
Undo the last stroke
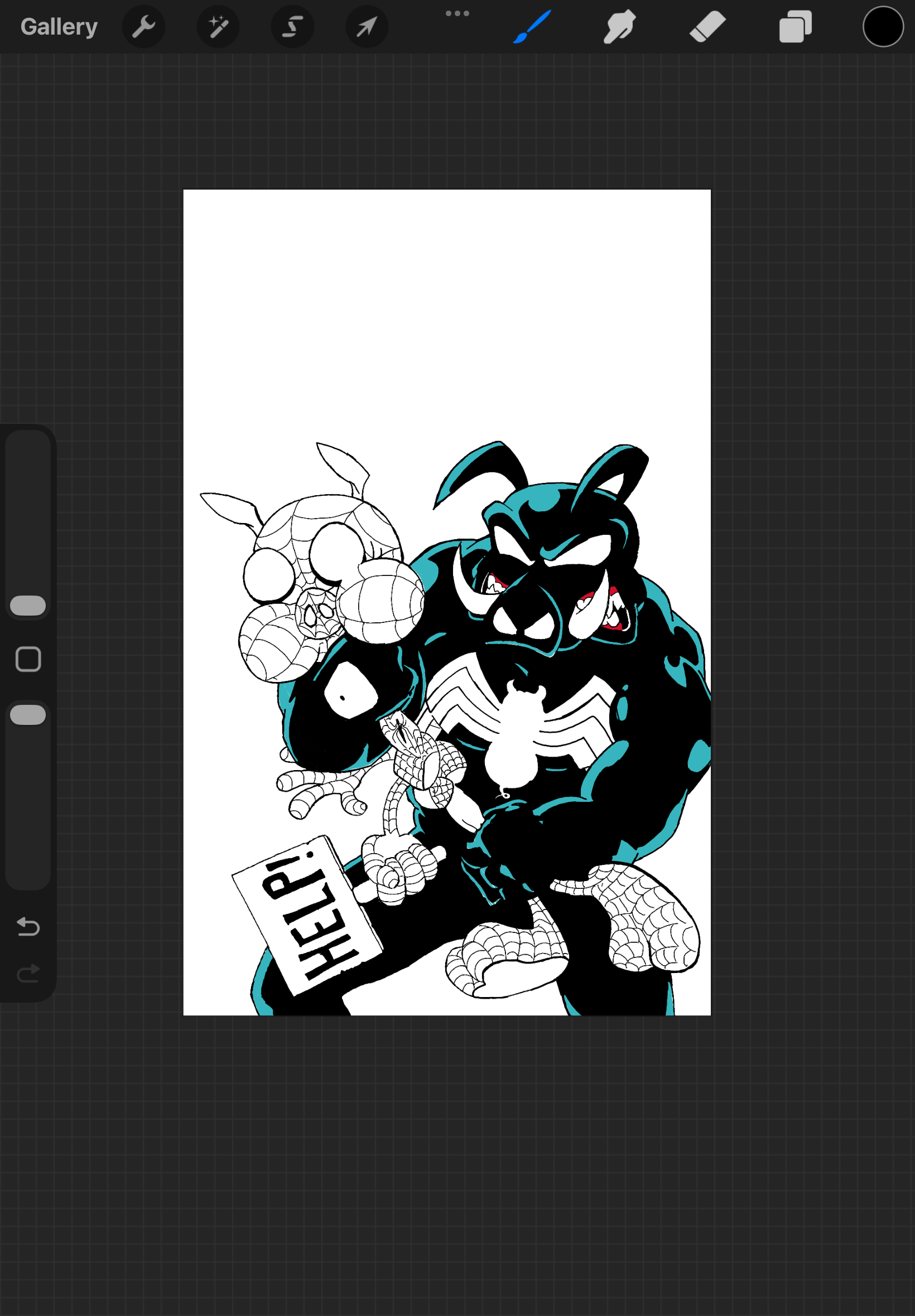click(28, 926)
